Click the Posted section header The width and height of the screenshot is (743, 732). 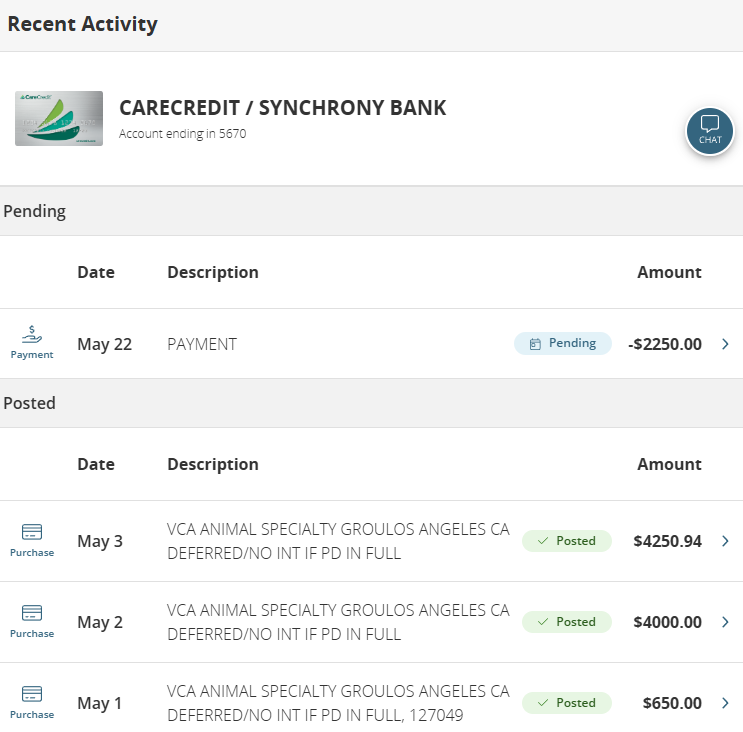pyautogui.click(x=372, y=403)
